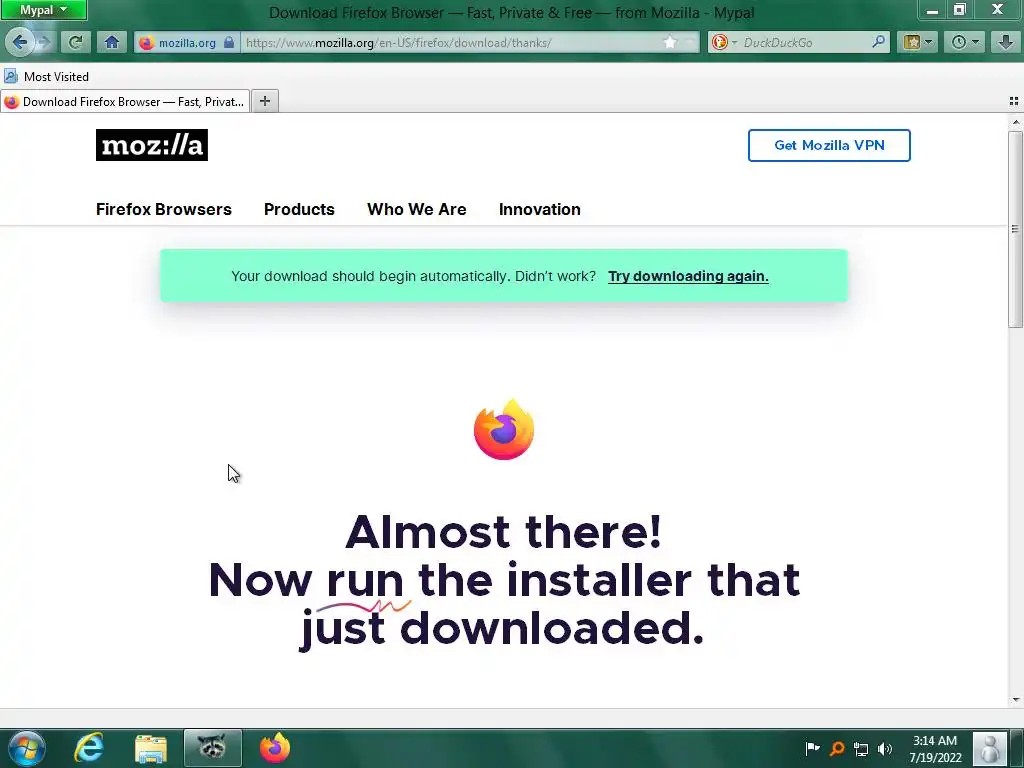Image resolution: width=1024 pixels, height=768 pixels.
Task: Click the large Firefox logo image
Action: click(504, 430)
